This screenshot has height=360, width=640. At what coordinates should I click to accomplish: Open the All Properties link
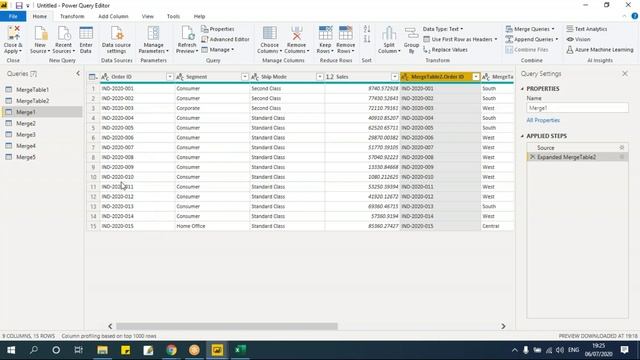click(x=543, y=120)
